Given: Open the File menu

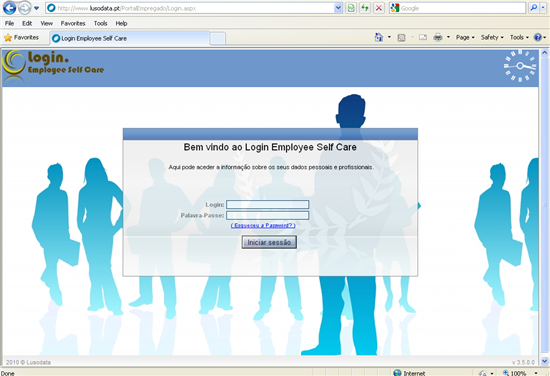Looking at the screenshot, I should (x=9, y=24).
